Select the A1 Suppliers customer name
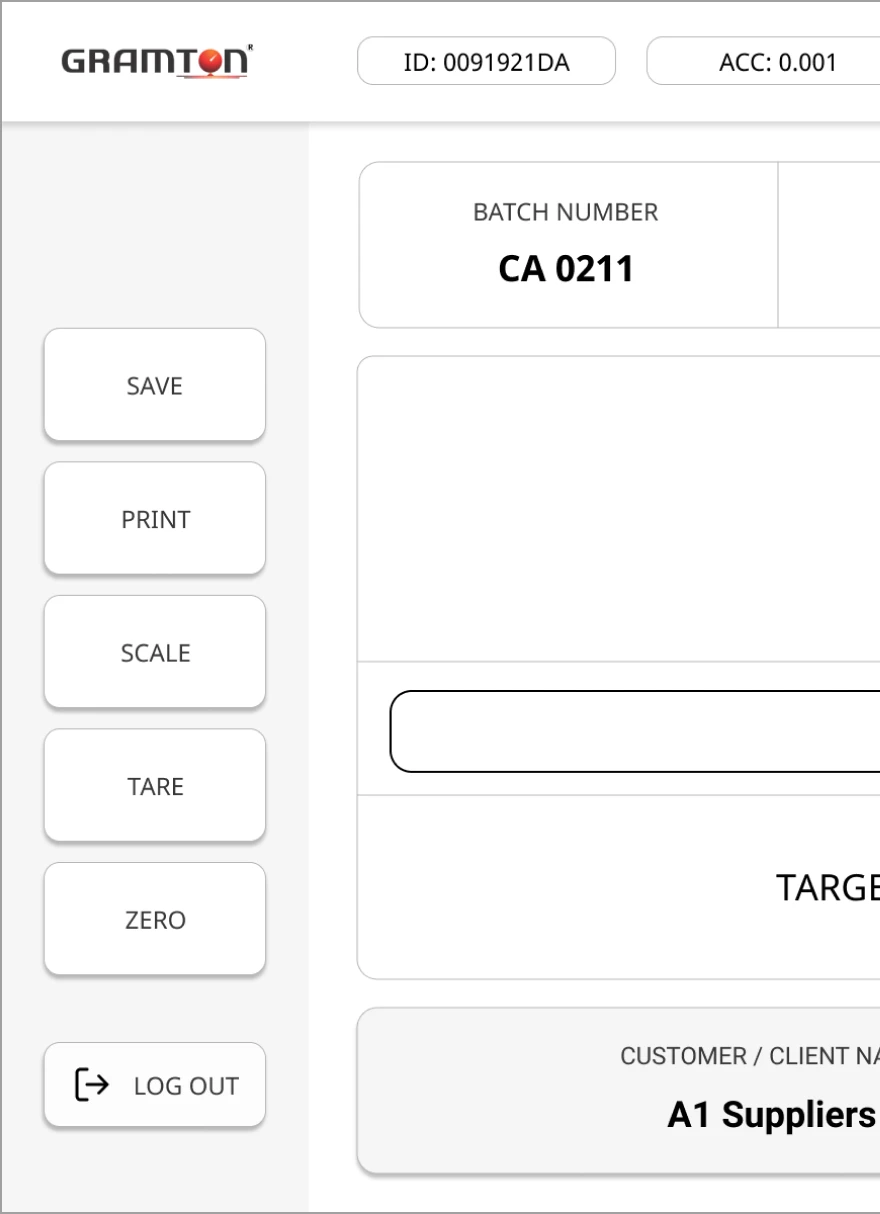Screen dimensions: 880x1214 point(773,1115)
